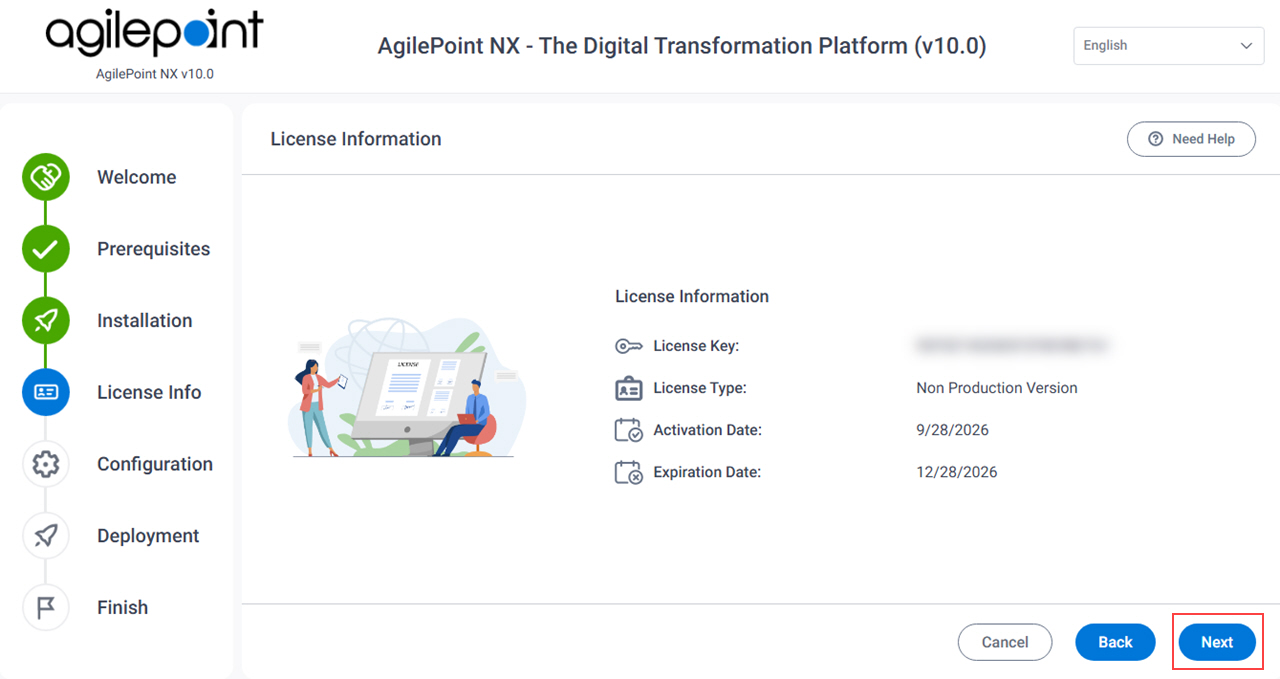Click the License Key key icon
This screenshot has height=679, width=1280.
point(629,346)
